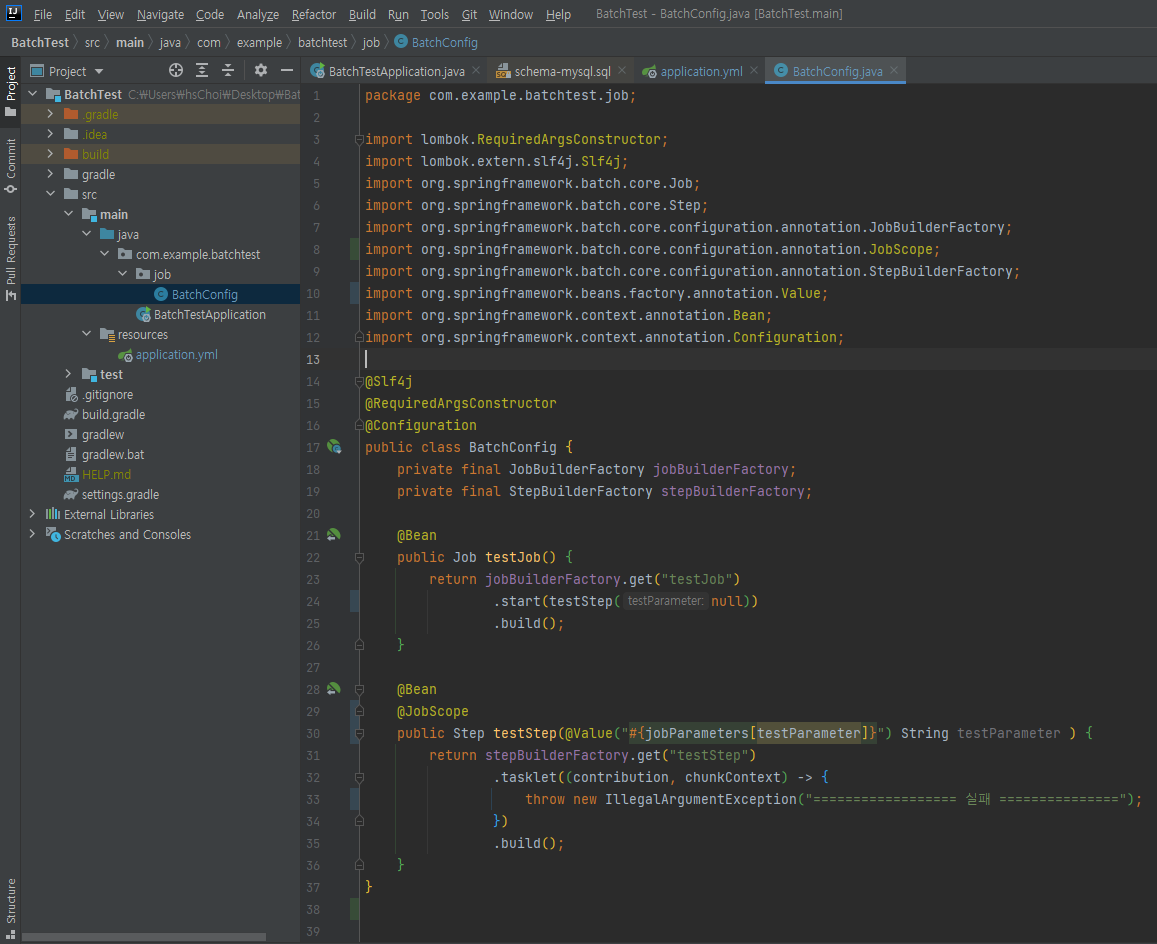Click the Project panel horizontal scrollbar

pos(145,937)
